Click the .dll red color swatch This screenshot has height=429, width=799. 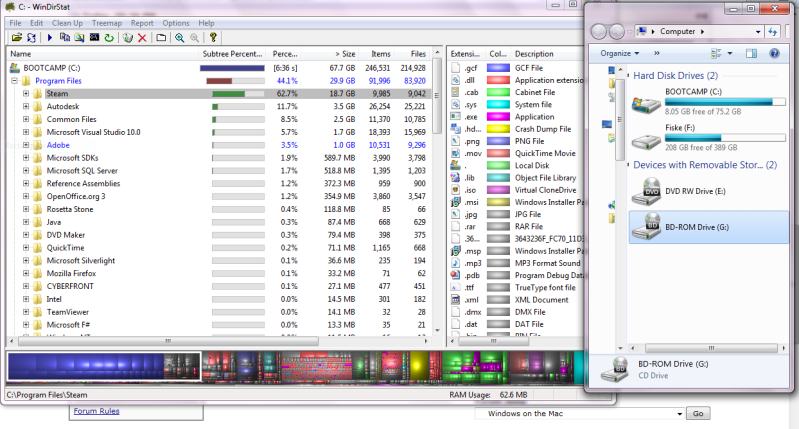pyautogui.click(x=498, y=80)
